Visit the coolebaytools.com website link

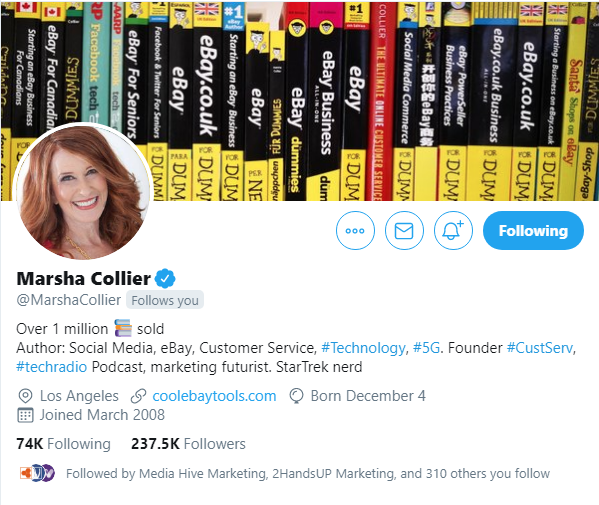tap(214, 396)
